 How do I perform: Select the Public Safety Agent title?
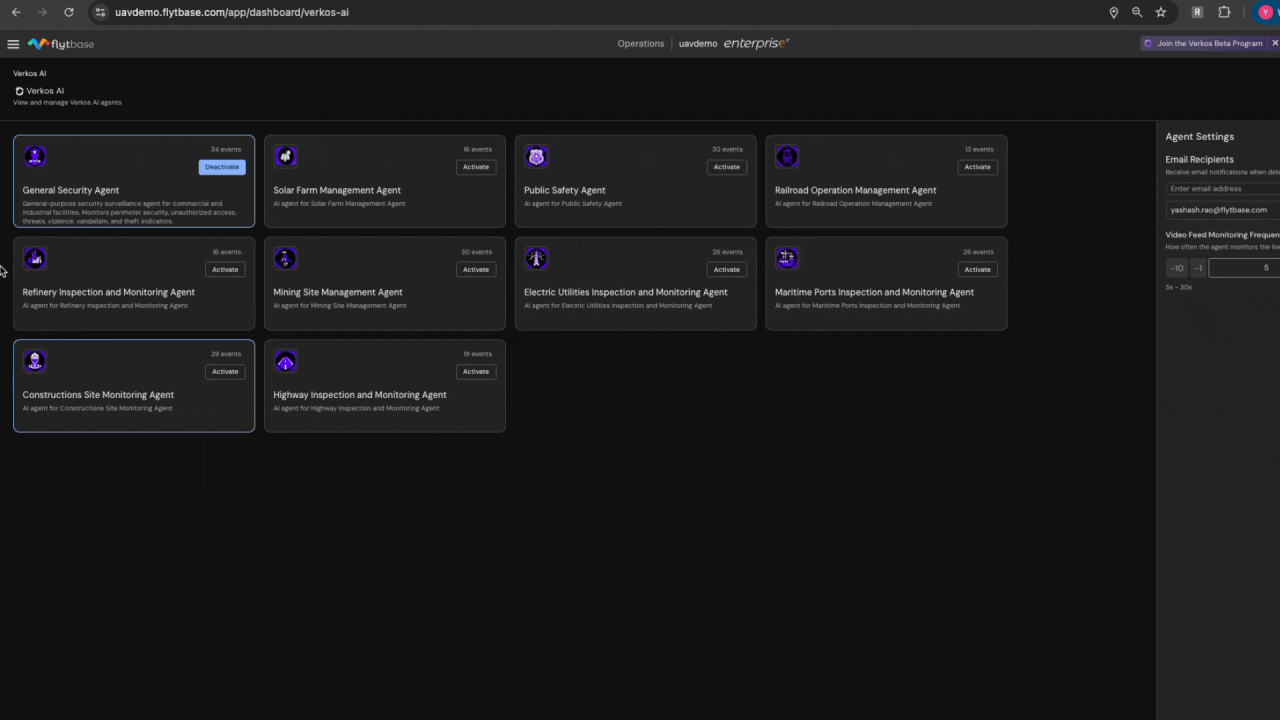tap(565, 190)
